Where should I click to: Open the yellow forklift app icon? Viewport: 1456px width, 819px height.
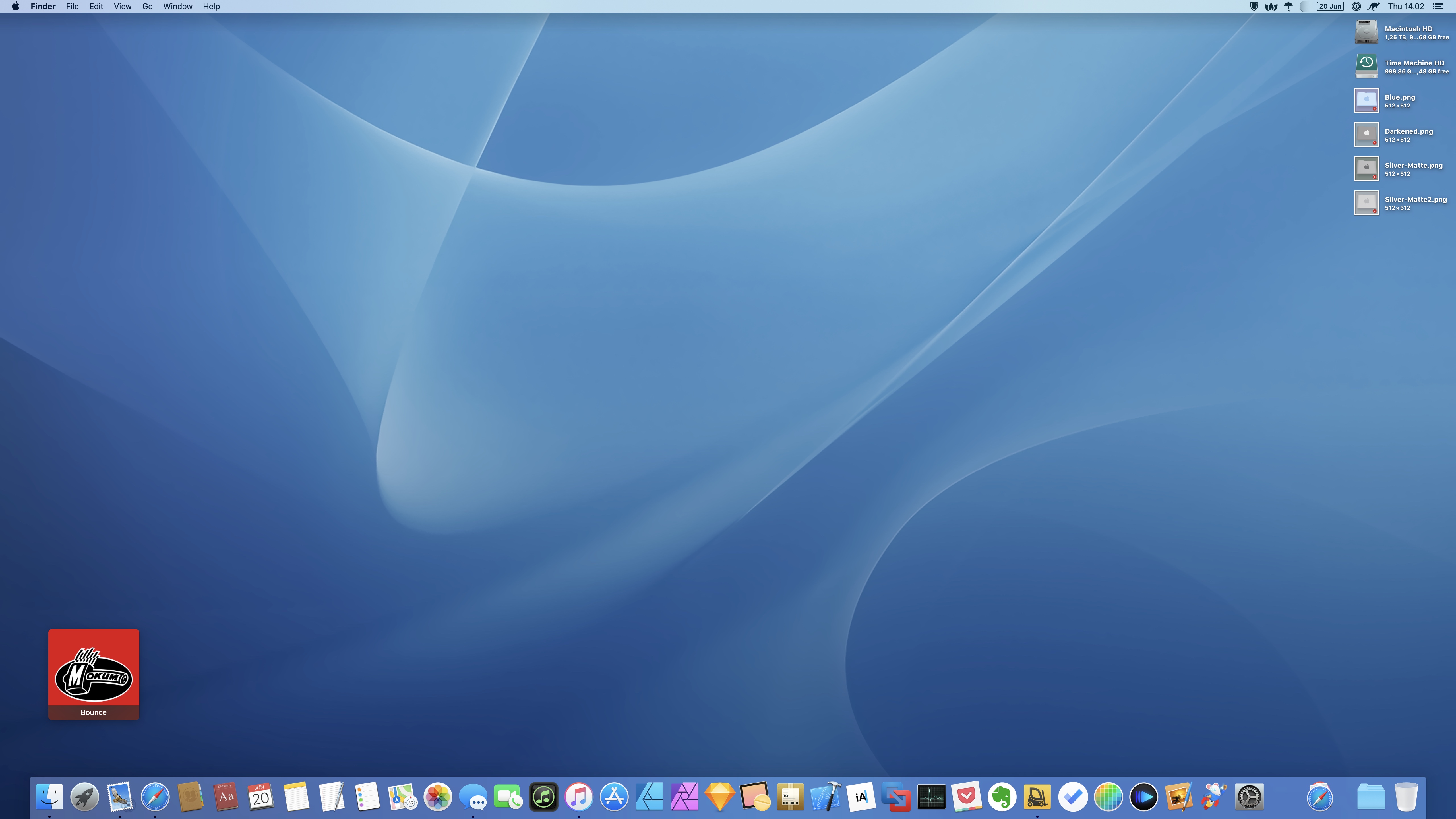point(1037,797)
